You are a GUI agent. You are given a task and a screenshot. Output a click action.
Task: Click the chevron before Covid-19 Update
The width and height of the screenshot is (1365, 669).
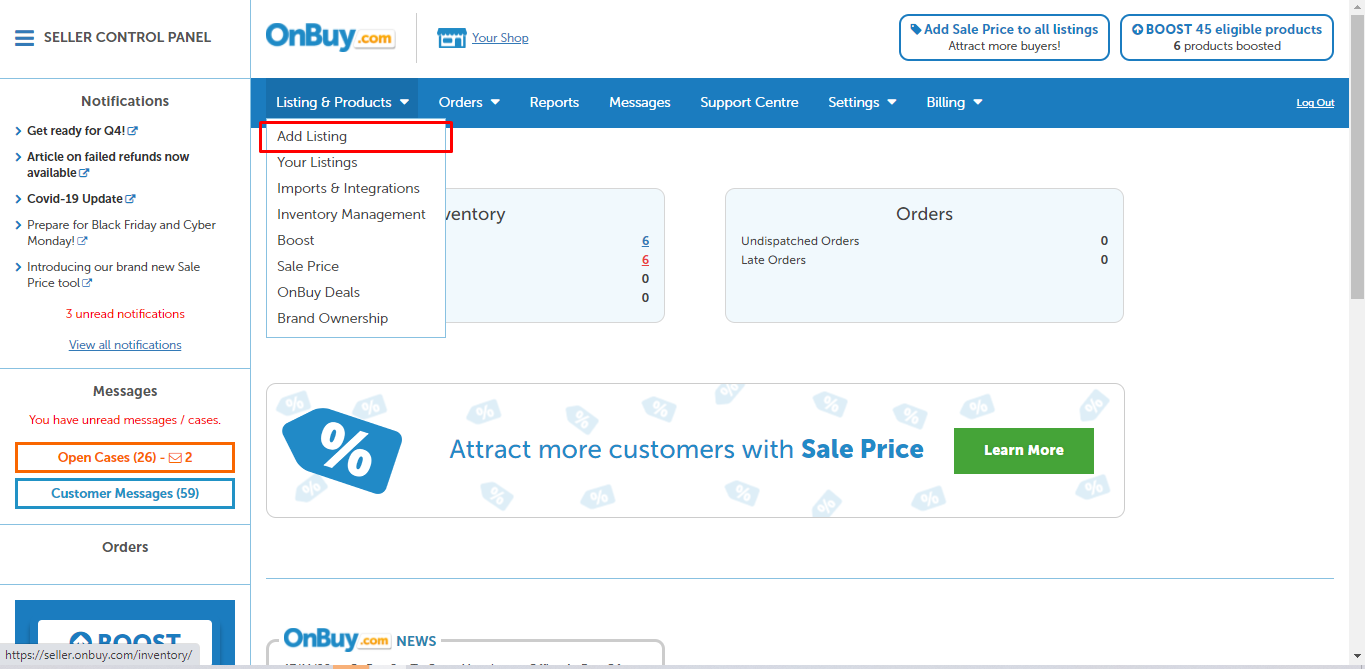(x=19, y=199)
